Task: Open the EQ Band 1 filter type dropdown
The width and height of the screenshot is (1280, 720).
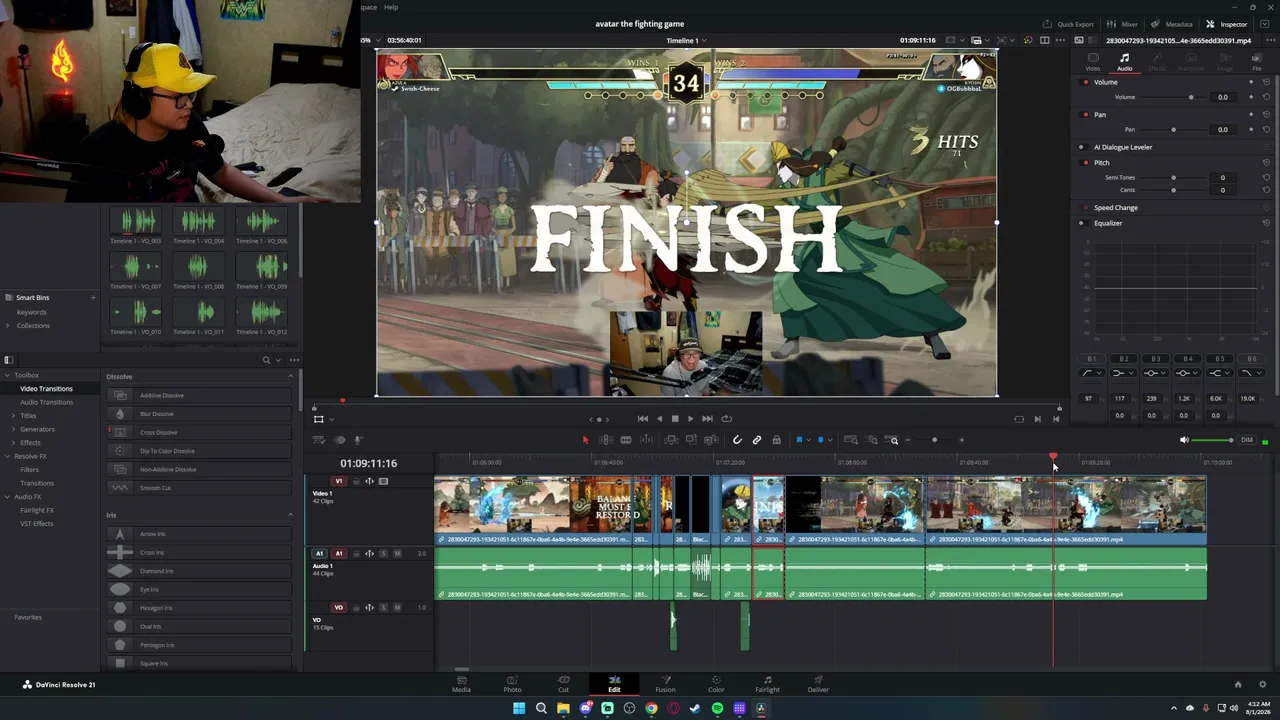Action: (x=1092, y=373)
